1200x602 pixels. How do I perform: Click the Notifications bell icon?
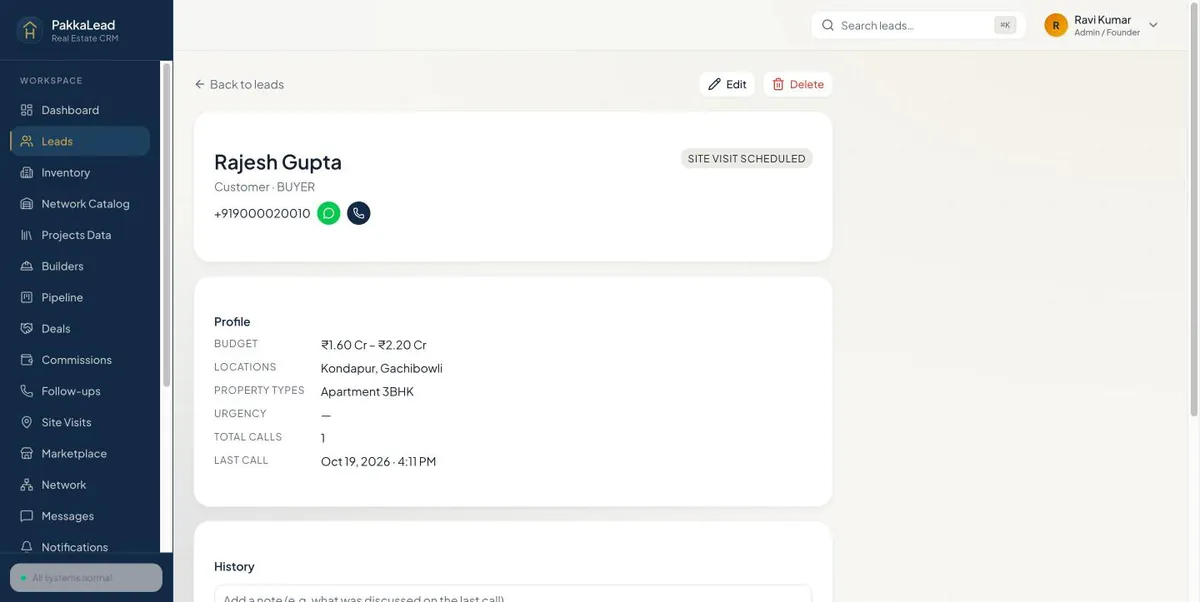[x=27, y=547]
